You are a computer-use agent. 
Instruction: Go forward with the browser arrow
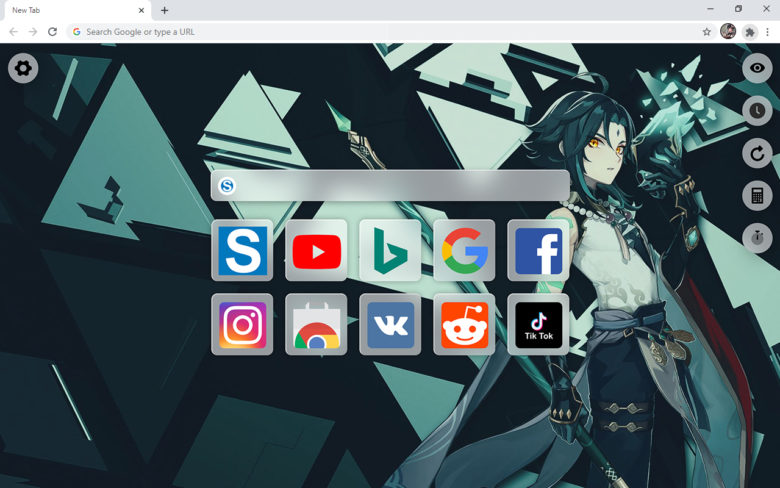pos(33,32)
